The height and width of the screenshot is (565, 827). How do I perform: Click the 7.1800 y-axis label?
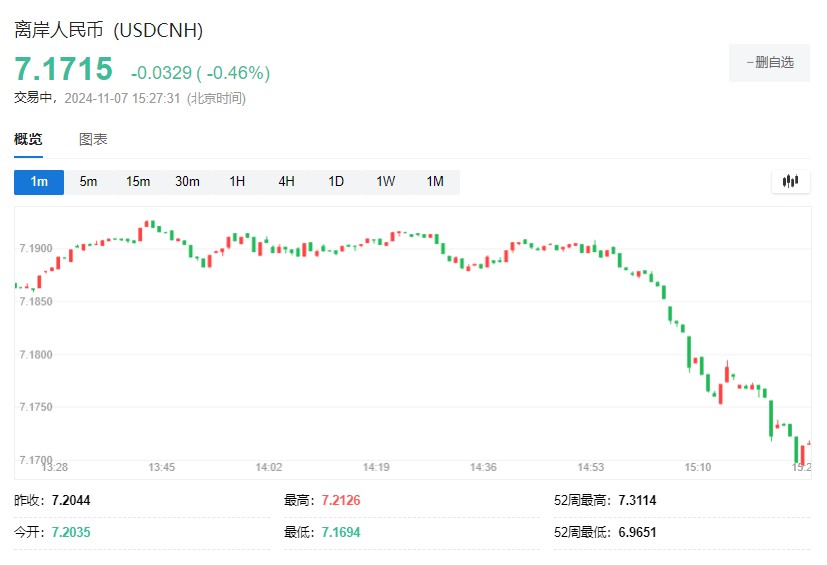36,355
